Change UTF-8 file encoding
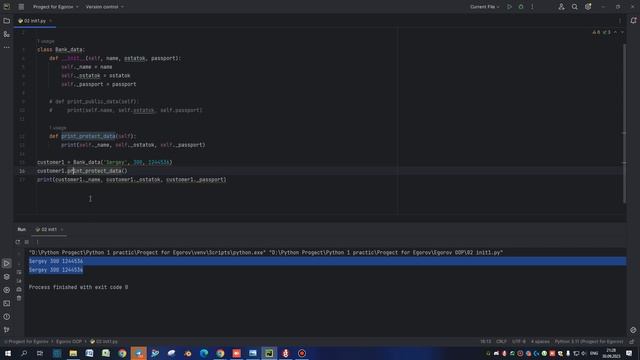The height and width of the screenshot is (360, 640). pos(519,341)
